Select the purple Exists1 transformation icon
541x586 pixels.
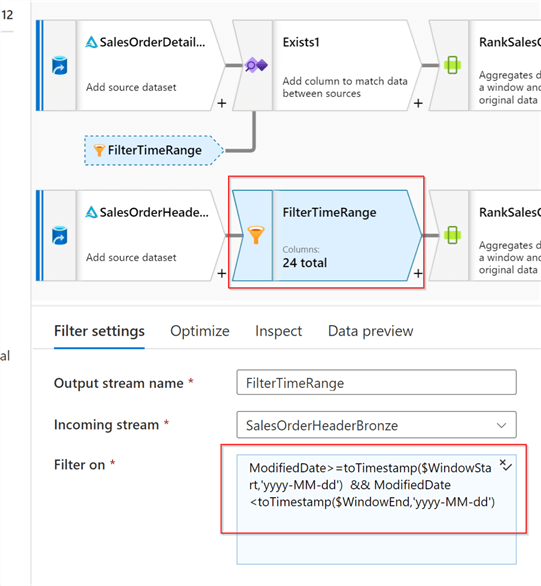pos(256,65)
